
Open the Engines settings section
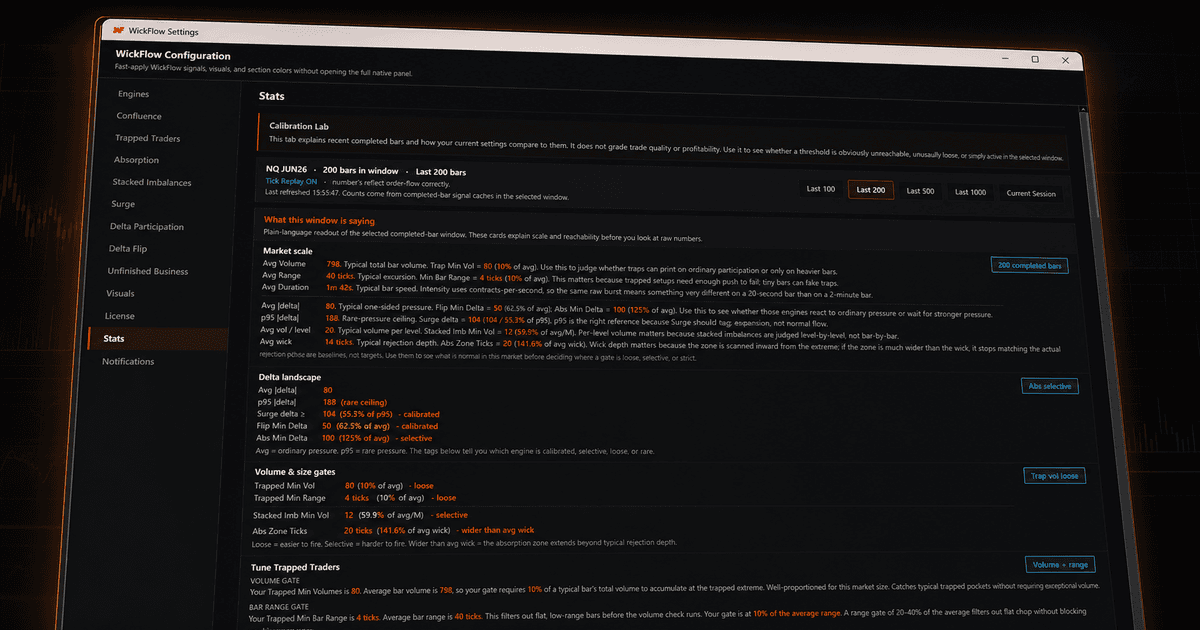point(133,94)
